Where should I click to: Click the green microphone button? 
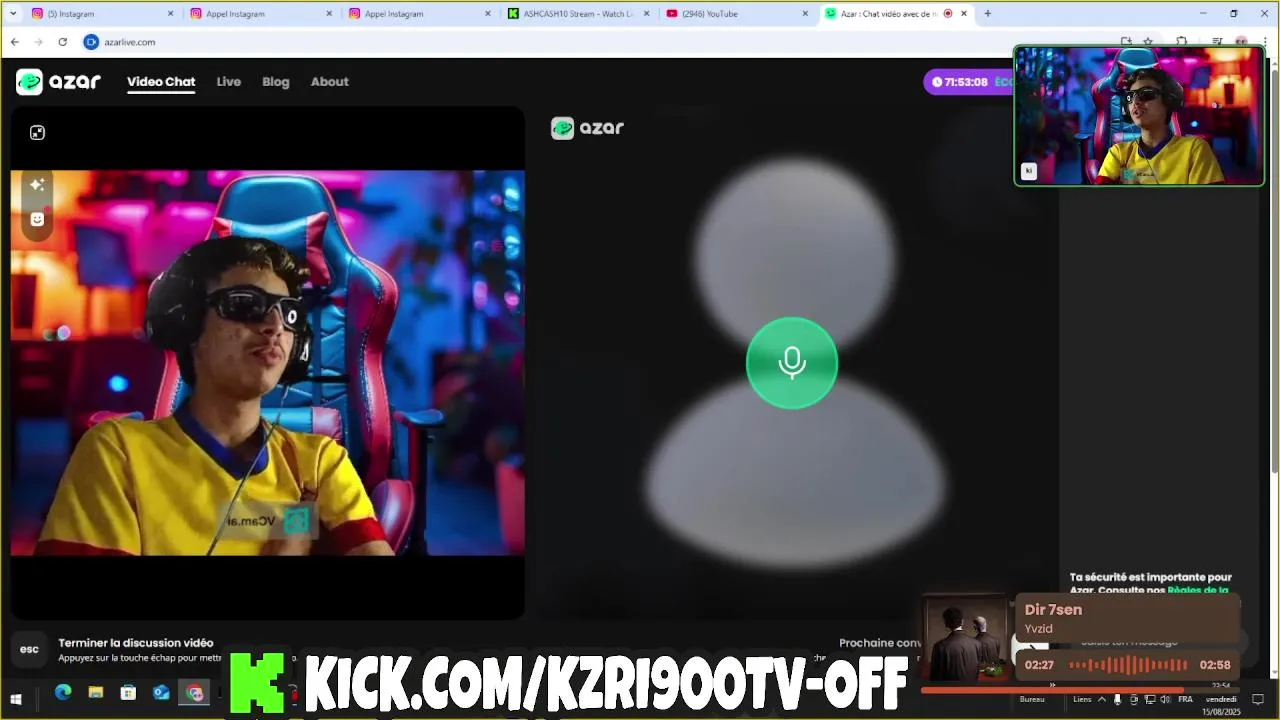[791, 362]
